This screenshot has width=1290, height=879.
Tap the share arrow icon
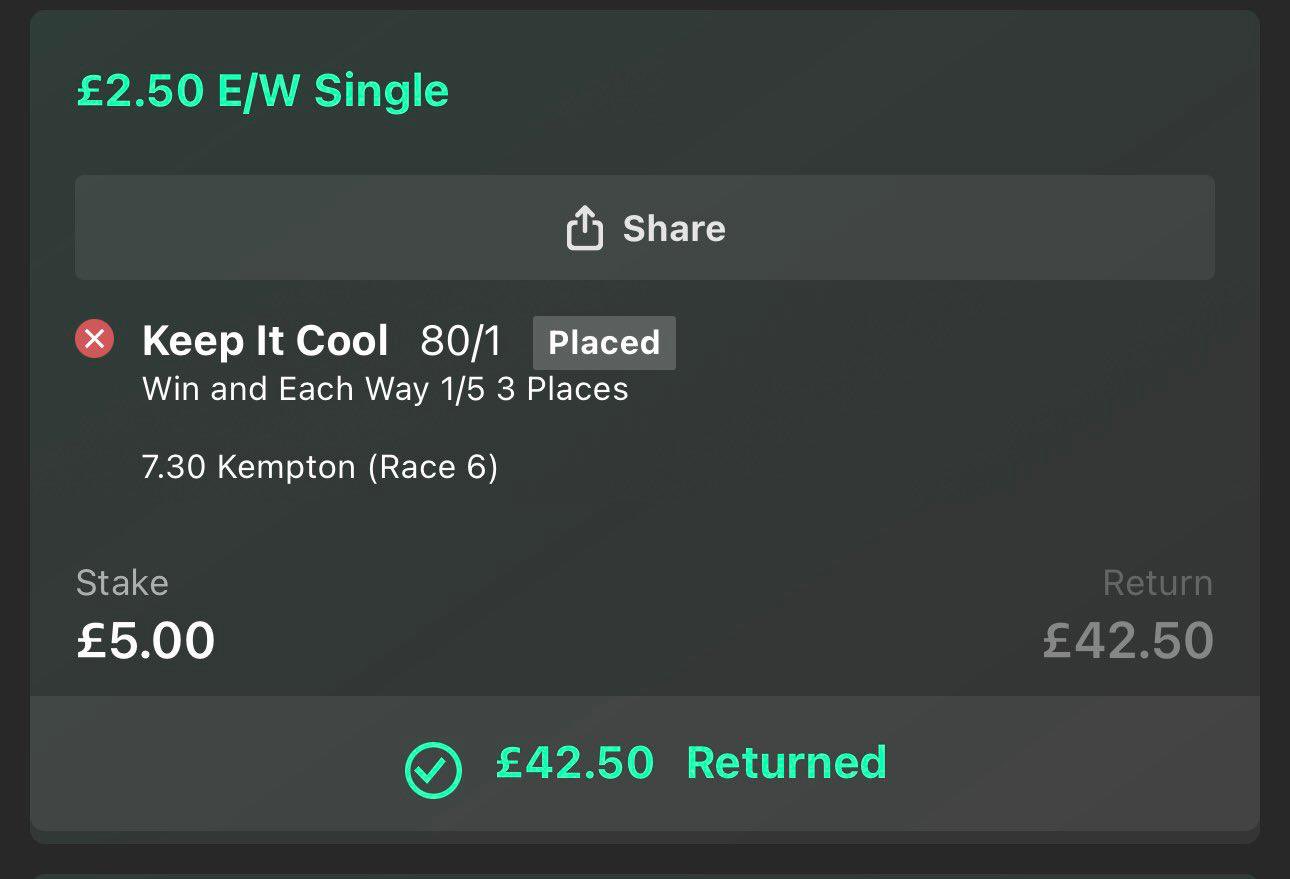pos(585,229)
